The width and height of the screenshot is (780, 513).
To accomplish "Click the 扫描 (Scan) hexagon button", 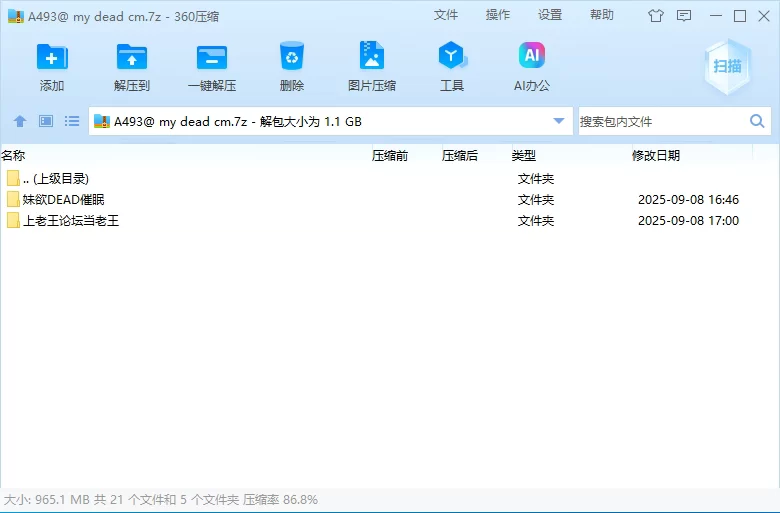I will 727,66.
